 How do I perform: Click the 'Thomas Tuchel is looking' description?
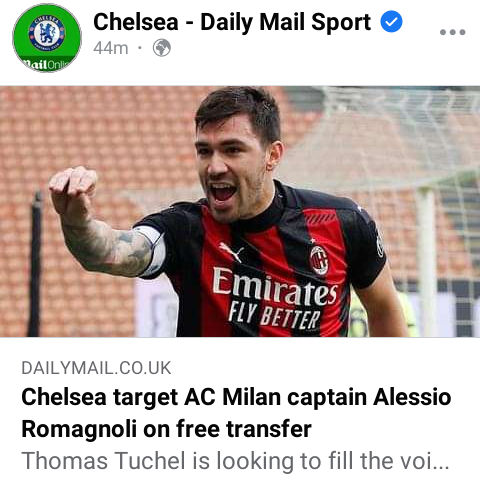[235, 461]
